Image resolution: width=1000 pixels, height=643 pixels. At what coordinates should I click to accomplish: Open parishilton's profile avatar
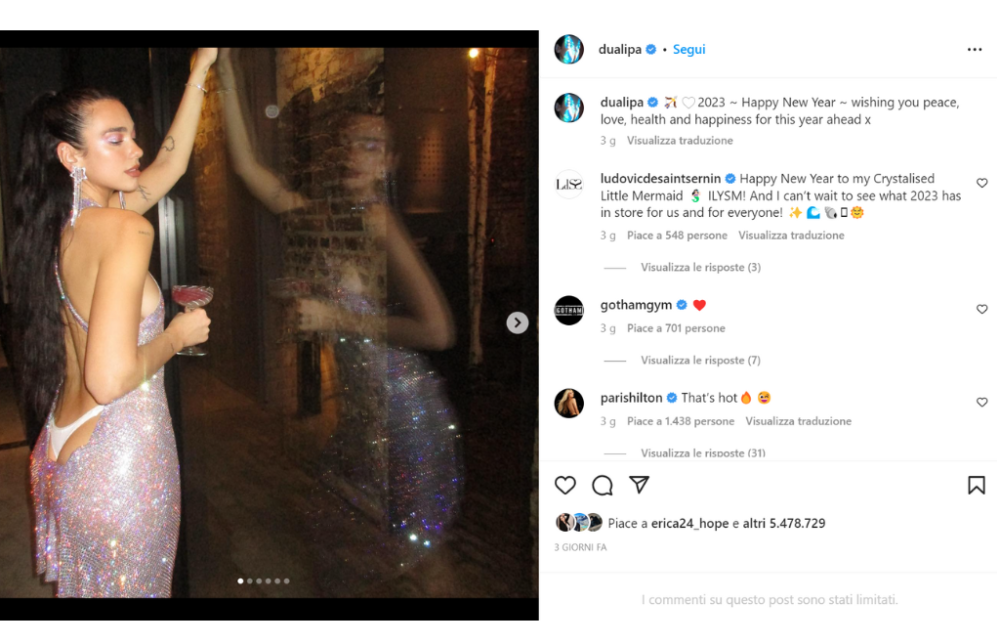[569, 403]
